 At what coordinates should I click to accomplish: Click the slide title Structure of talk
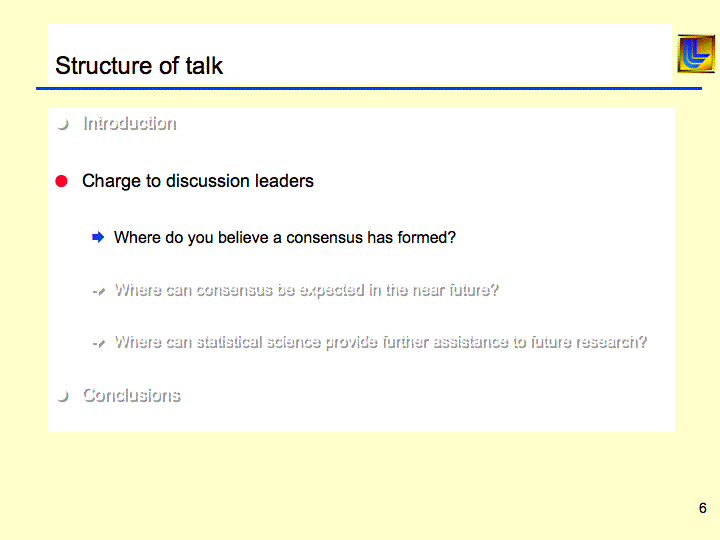(139, 66)
